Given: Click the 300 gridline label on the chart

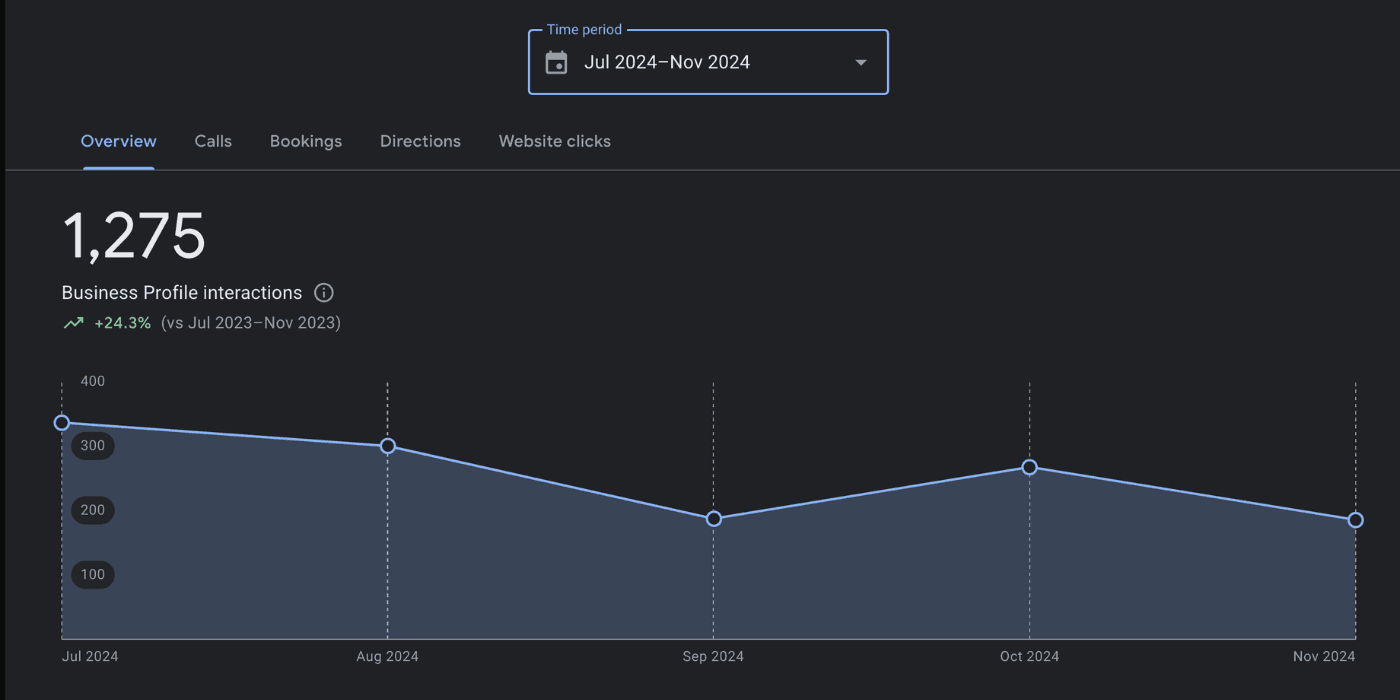Looking at the screenshot, I should coord(92,445).
